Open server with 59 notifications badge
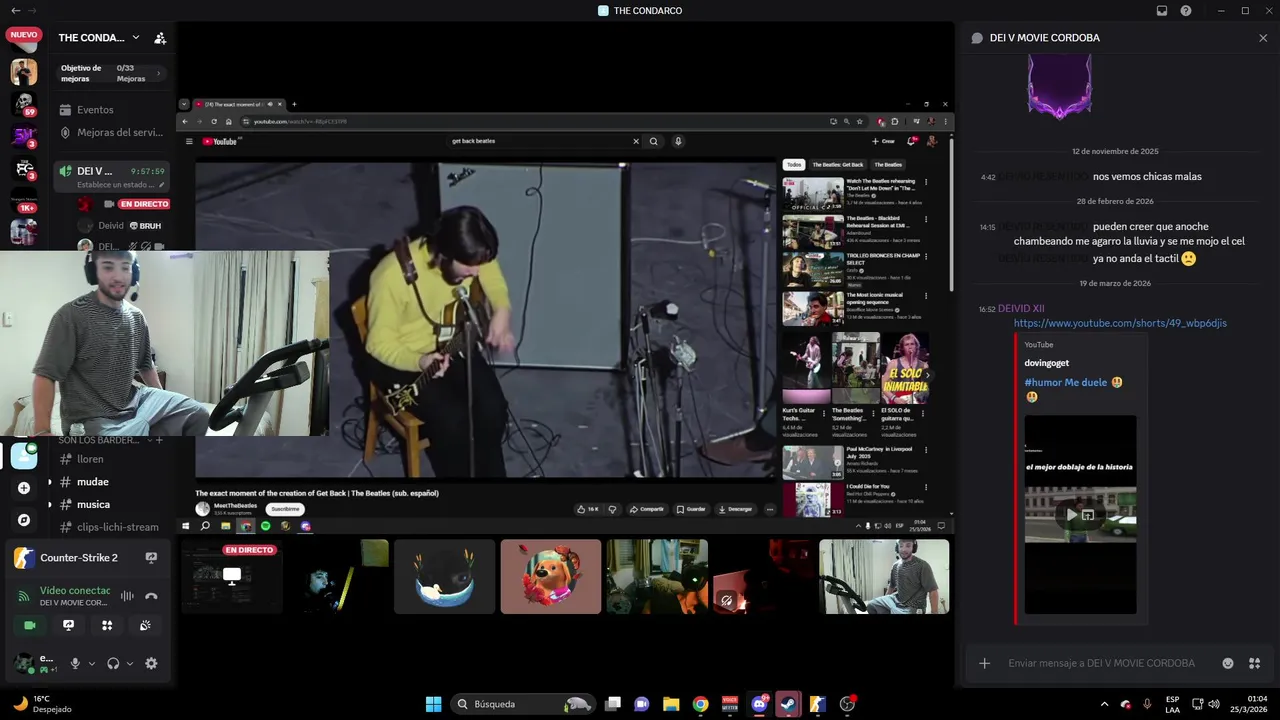Viewport: 1280px width, 720px height. point(24,104)
